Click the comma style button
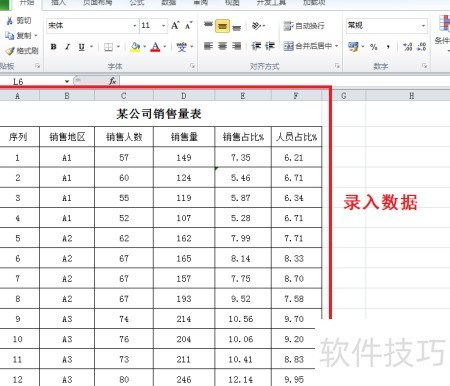 pyautogui.click(x=388, y=47)
